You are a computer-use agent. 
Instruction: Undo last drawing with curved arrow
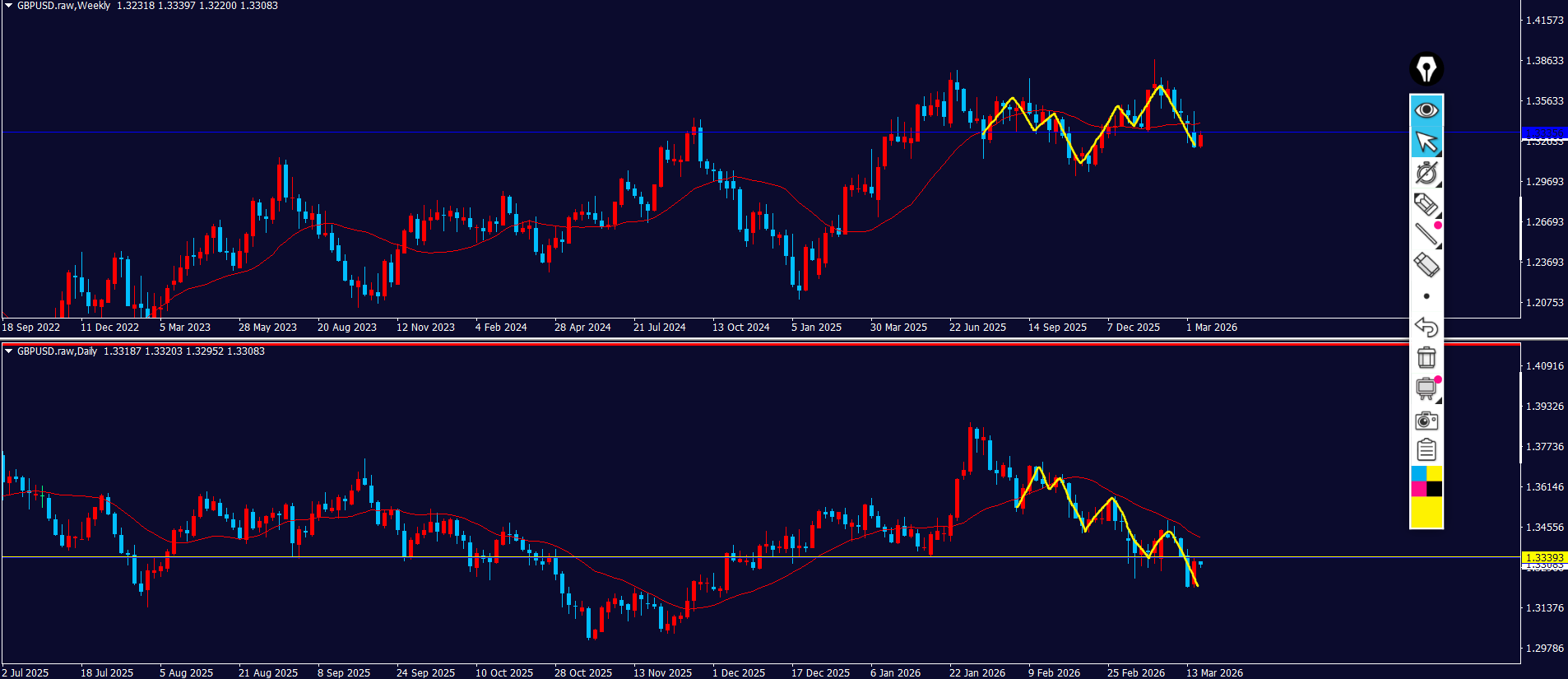[1426, 327]
